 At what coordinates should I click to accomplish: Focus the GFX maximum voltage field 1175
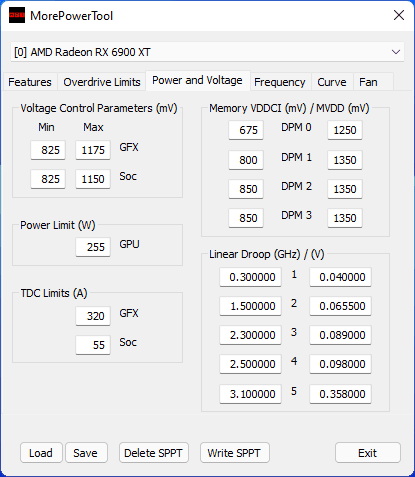coord(93,150)
